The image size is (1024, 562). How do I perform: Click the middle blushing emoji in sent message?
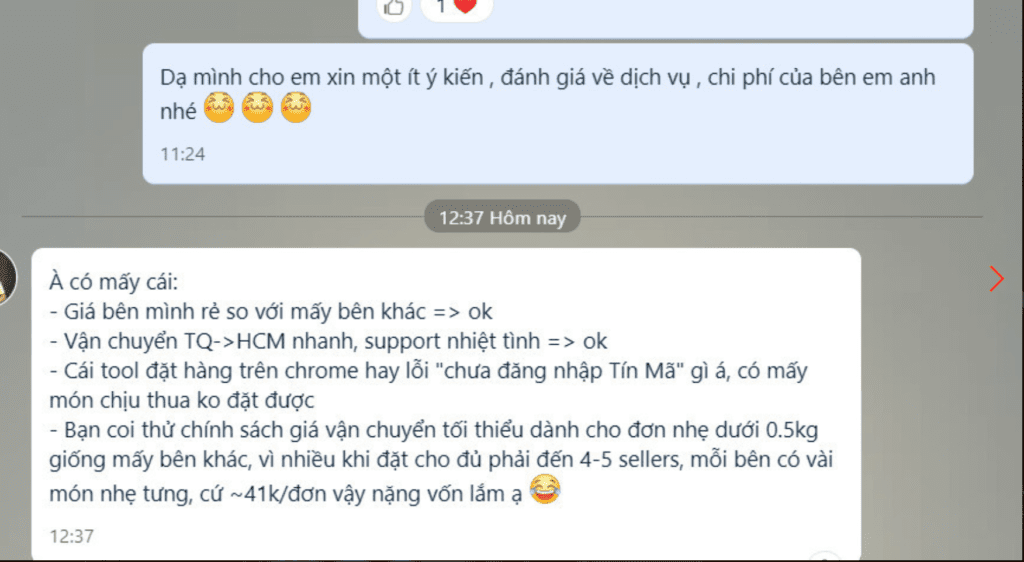(x=257, y=108)
